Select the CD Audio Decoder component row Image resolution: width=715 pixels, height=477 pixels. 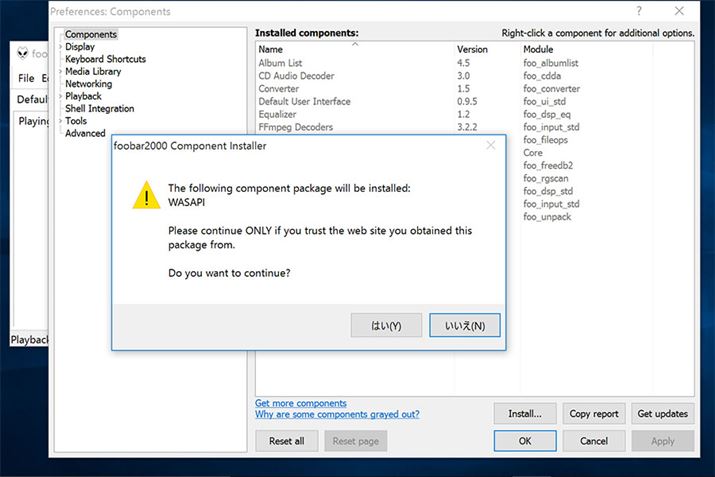(474, 76)
